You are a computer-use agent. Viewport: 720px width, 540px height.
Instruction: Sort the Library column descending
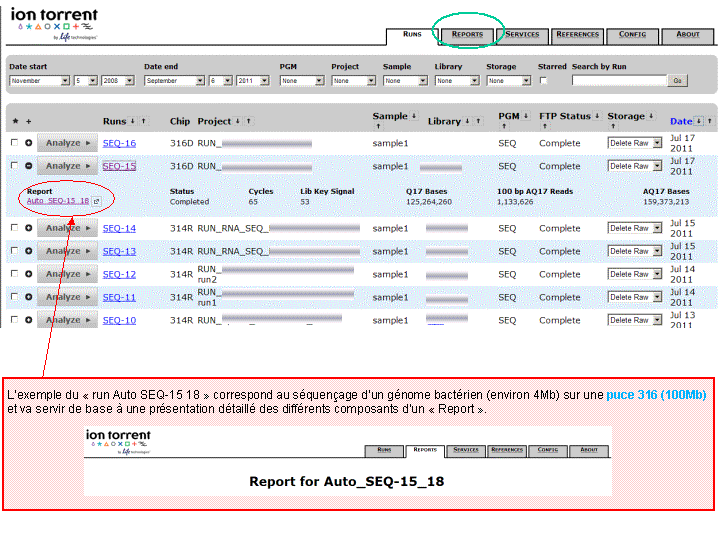click(466, 121)
